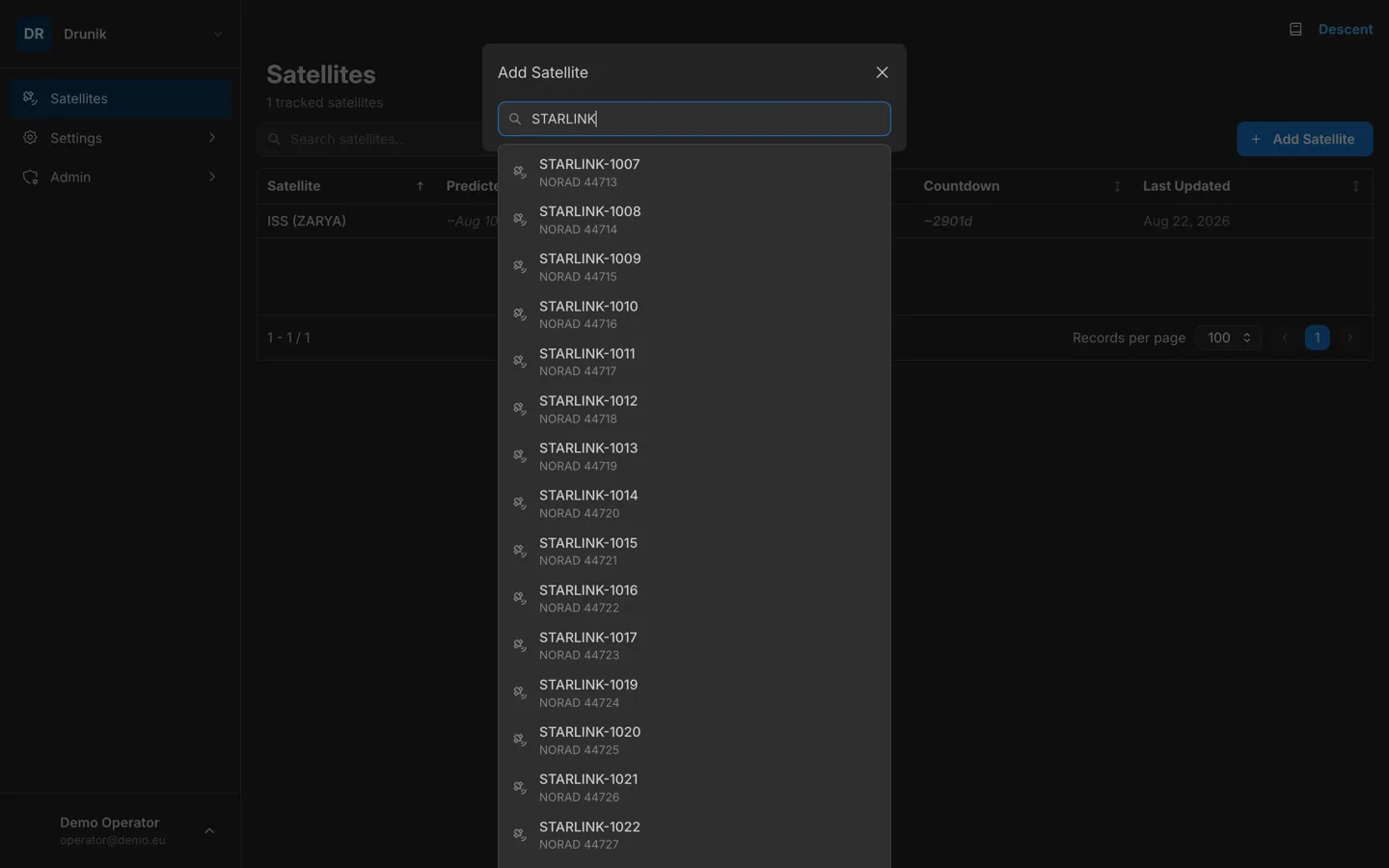
Task: Click the Settings gear icon in sidebar
Action: (x=30, y=138)
